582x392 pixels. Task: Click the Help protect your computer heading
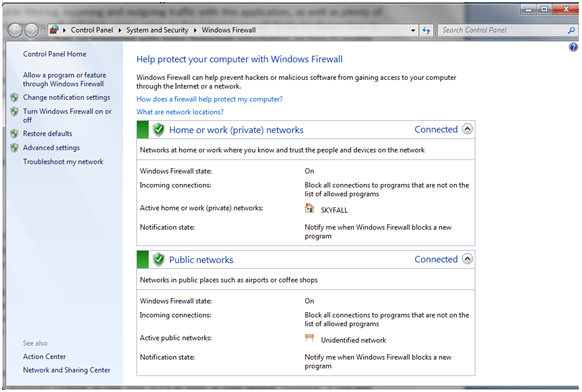(239, 59)
